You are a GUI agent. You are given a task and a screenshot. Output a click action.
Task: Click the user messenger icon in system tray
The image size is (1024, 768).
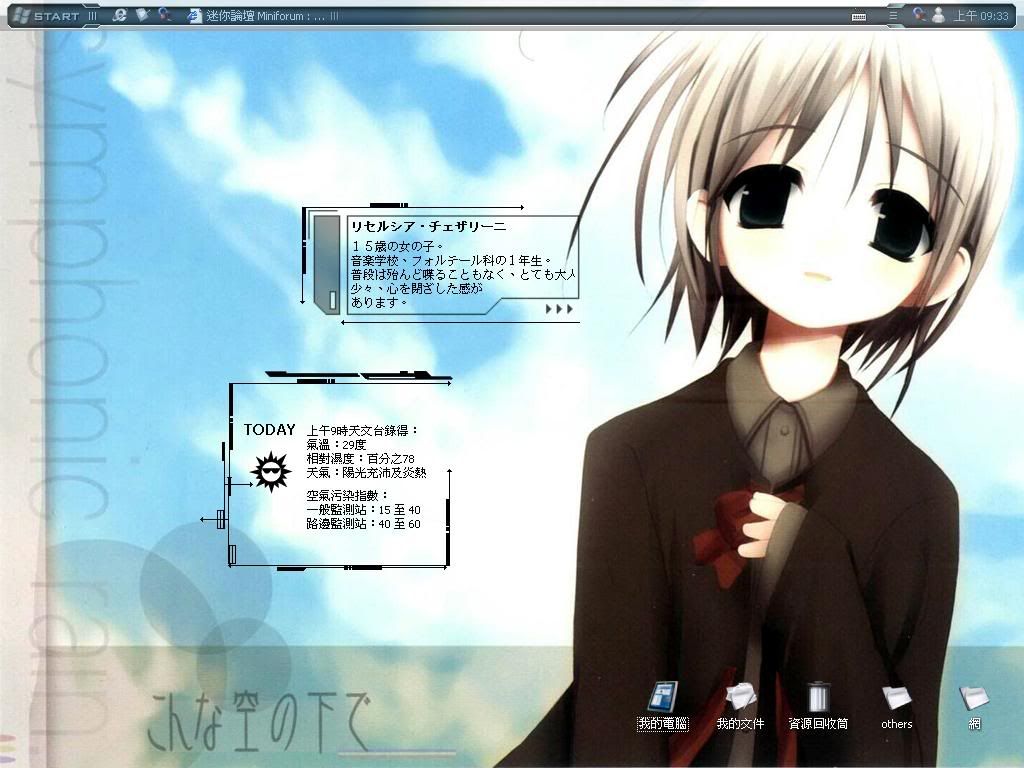pos(938,16)
